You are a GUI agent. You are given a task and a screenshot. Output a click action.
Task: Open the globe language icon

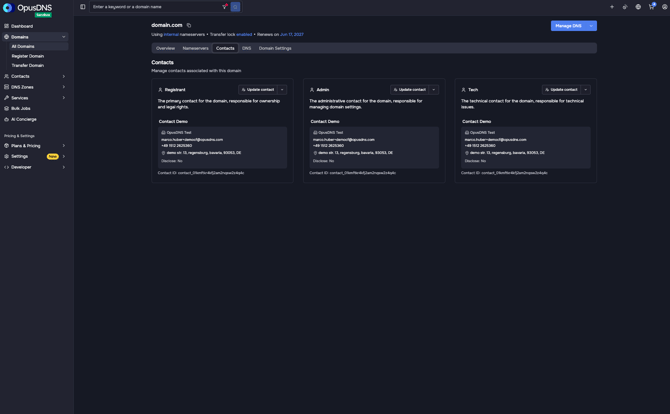coord(638,7)
